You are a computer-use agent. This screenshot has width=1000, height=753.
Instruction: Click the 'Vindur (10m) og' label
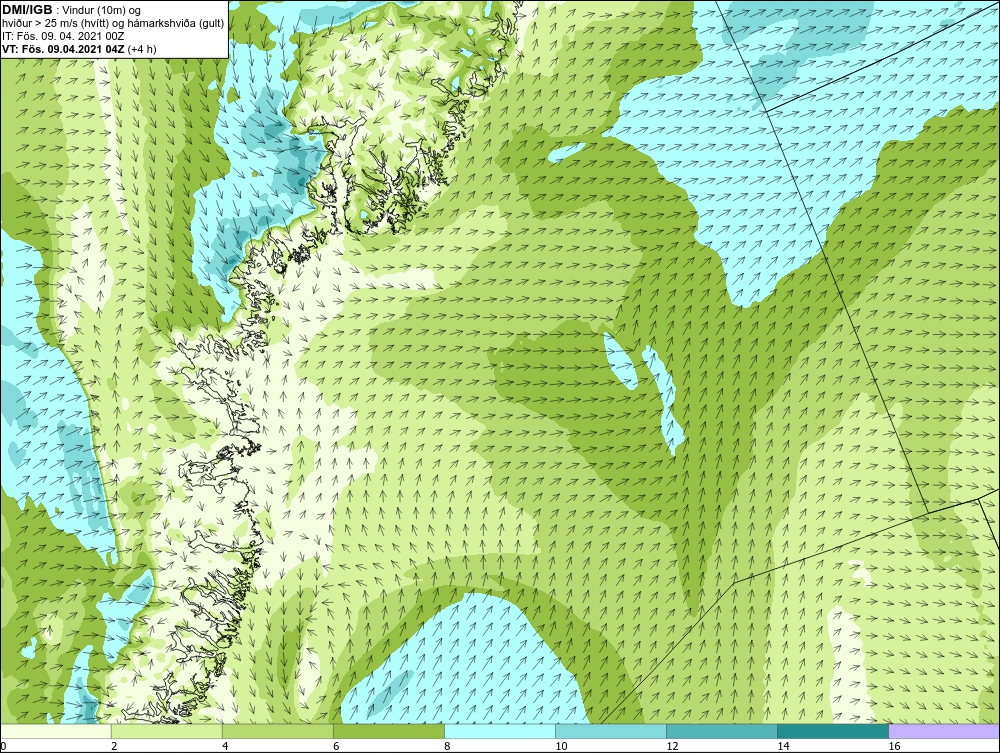click(101, 11)
